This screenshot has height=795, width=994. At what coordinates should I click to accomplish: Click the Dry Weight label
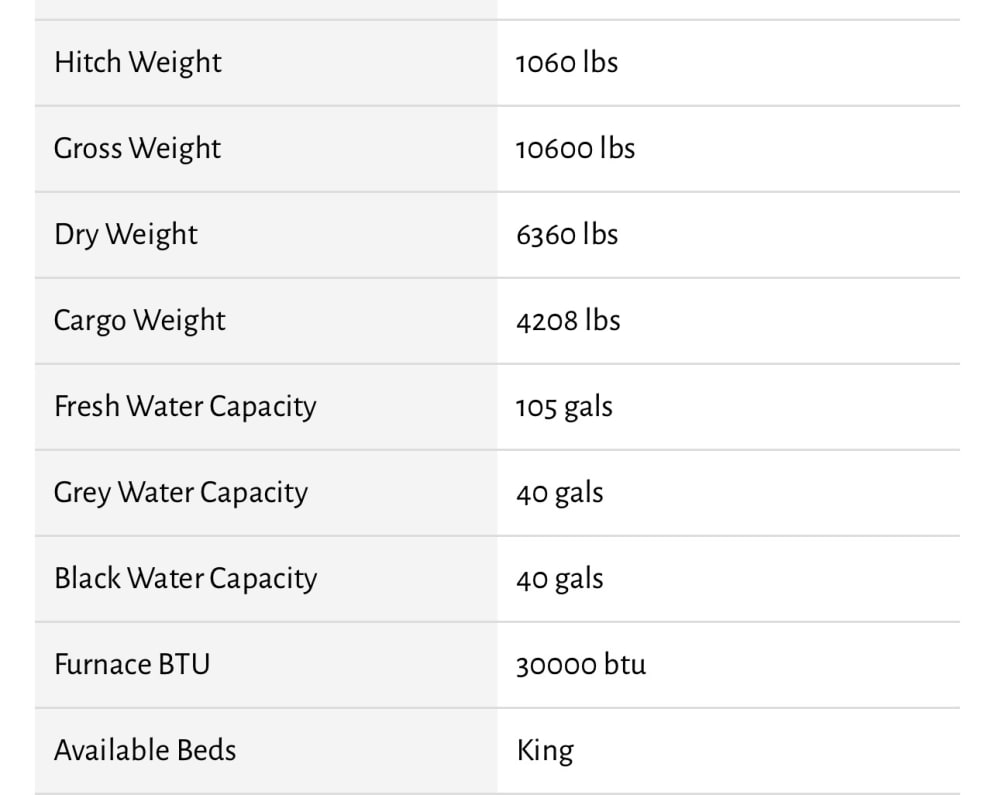(126, 235)
